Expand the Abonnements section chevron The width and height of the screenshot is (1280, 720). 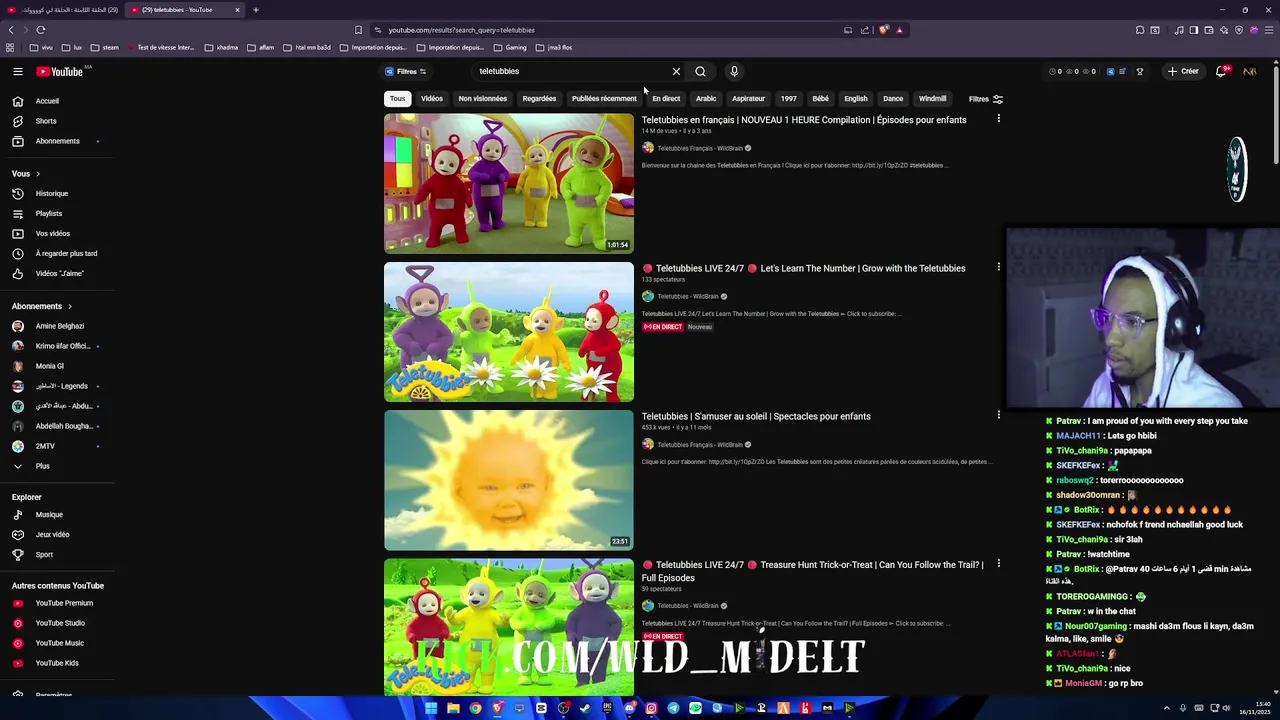pos(70,306)
